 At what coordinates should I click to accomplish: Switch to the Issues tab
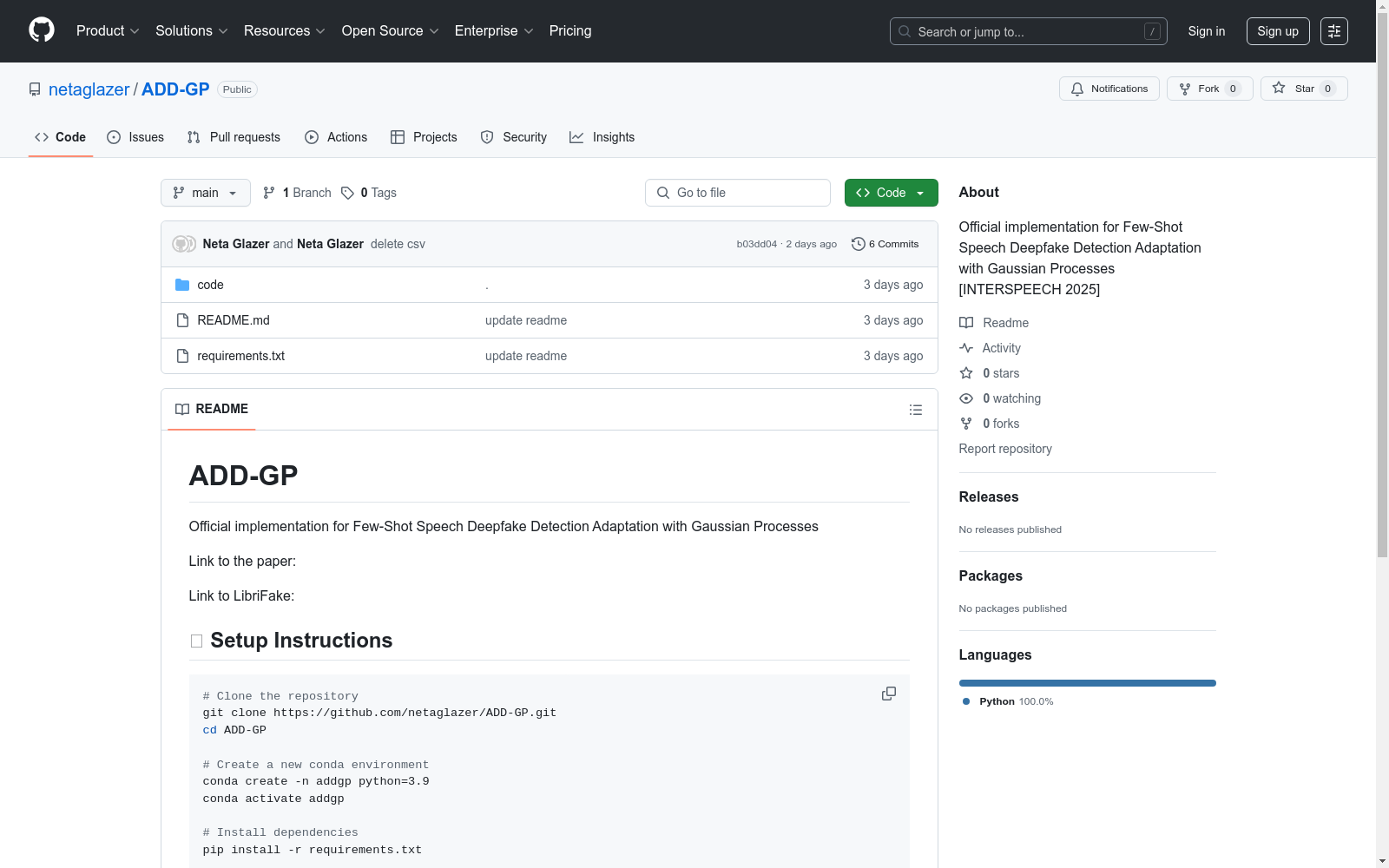coord(135,137)
